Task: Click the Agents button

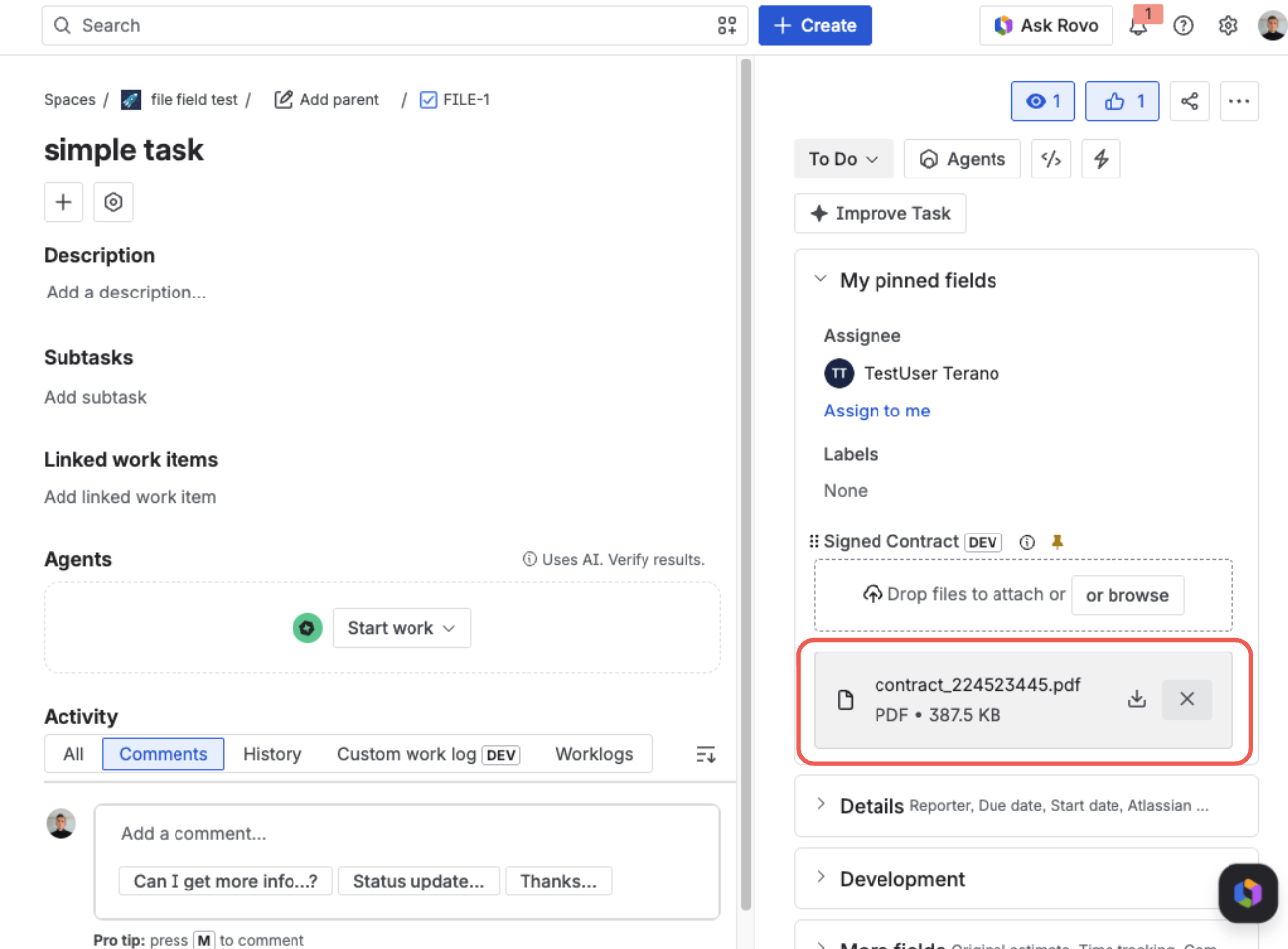Action: 963,159
